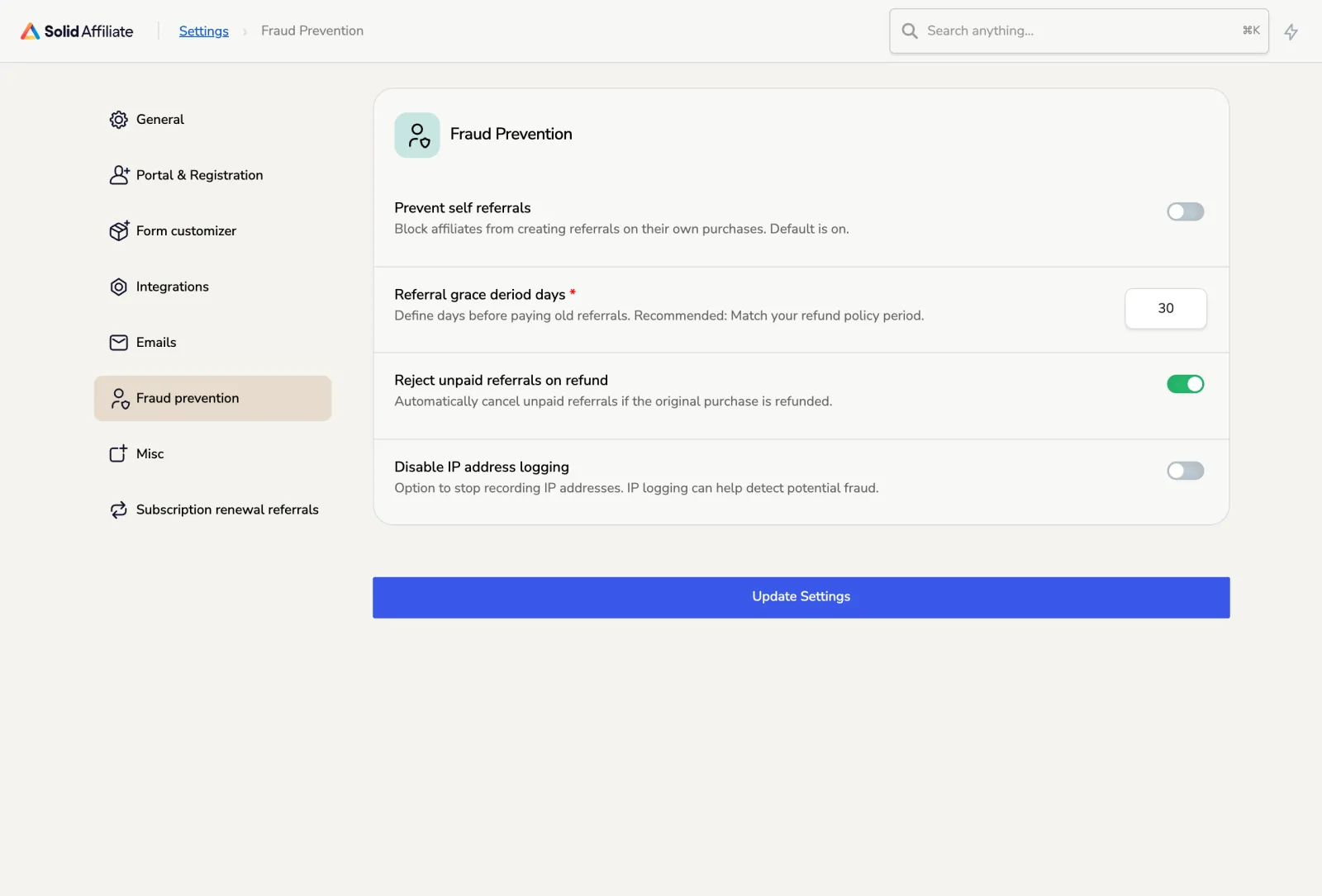Click Reject unpaid referrals on refund label
The image size is (1322, 896).
pyautogui.click(x=501, y=381)
